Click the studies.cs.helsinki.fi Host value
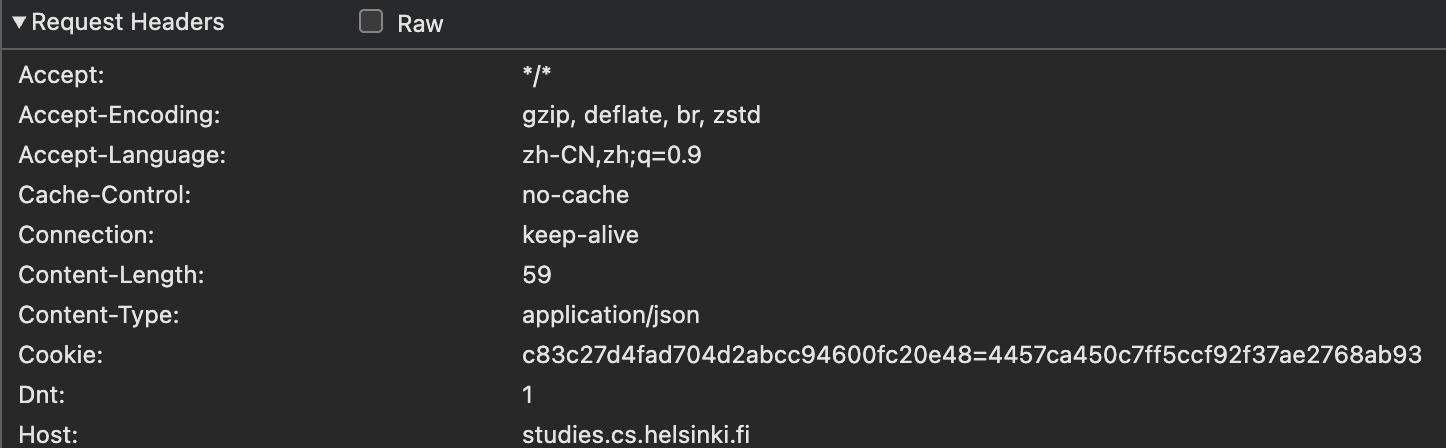 (635, 435)
